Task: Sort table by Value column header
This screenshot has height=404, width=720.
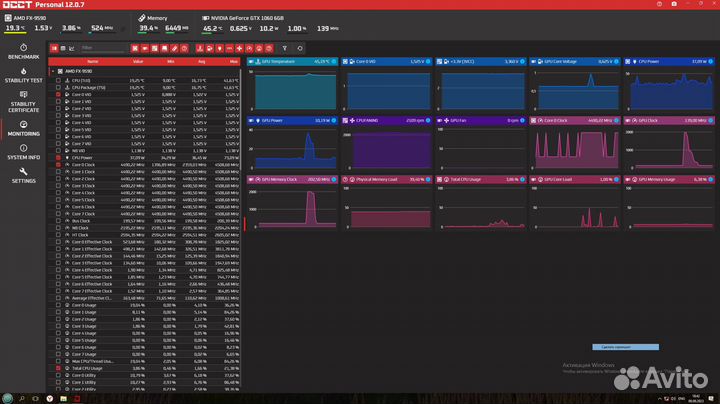Action: pyautogui.click(x=138, y=62)
